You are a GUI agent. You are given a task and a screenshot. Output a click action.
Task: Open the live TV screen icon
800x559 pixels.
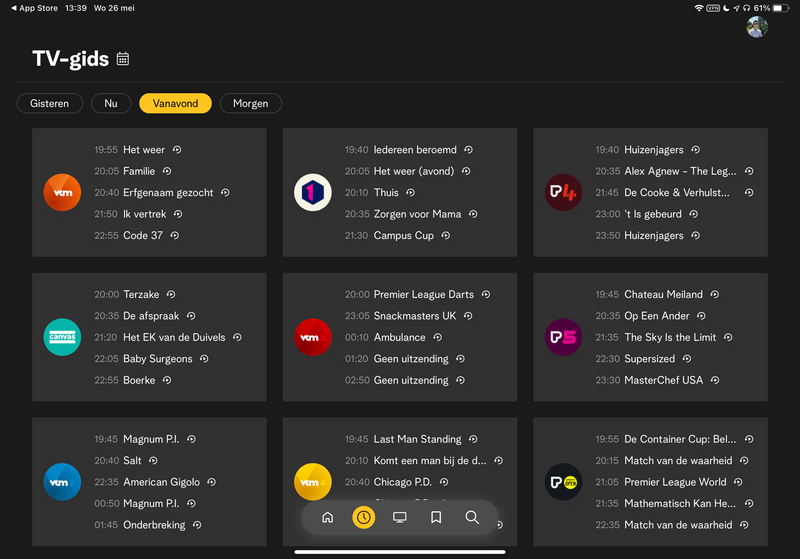pyautogui.click(x=399, y=517)
